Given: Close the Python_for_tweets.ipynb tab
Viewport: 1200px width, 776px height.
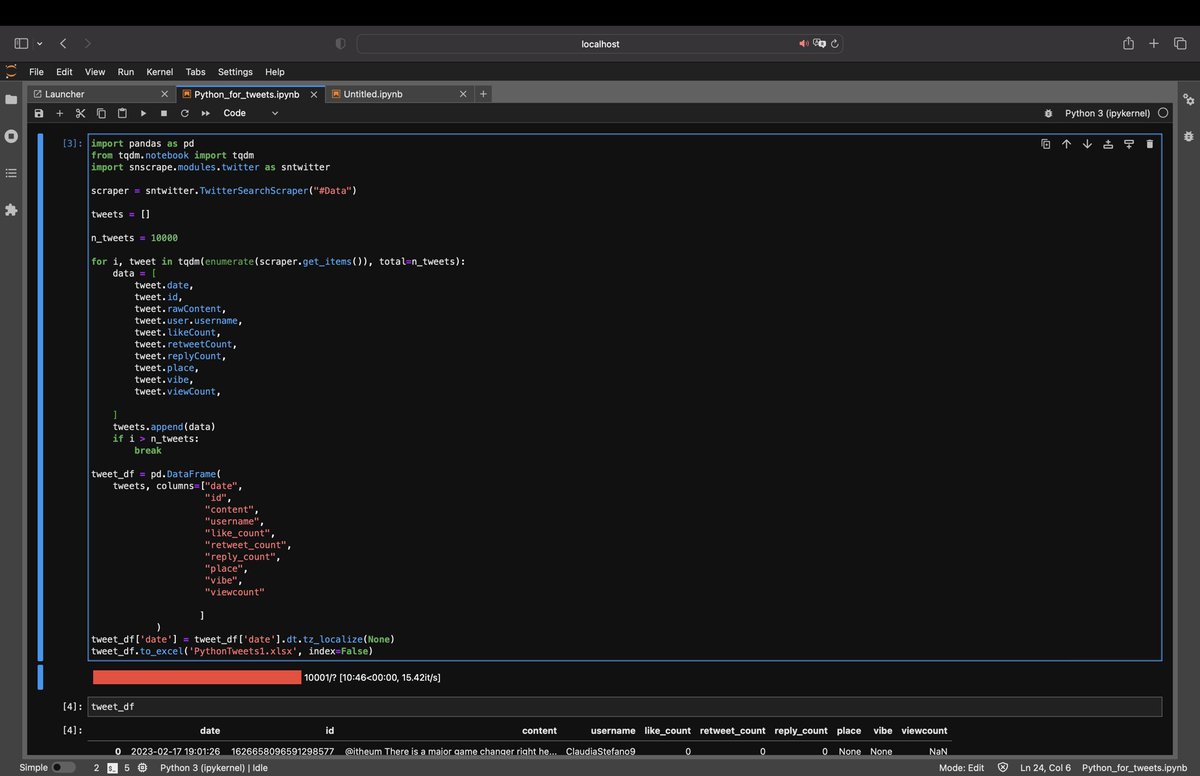Looking at the screenshot, I should (314, 94).
